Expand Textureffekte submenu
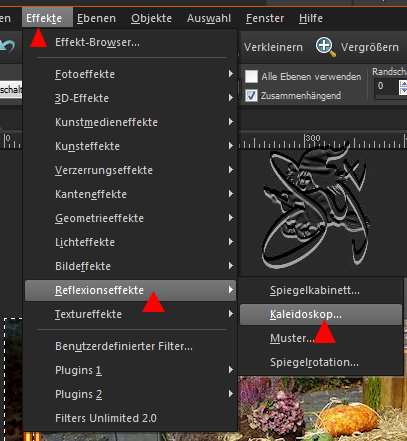The image size is (407, 441). click(130, 314)
